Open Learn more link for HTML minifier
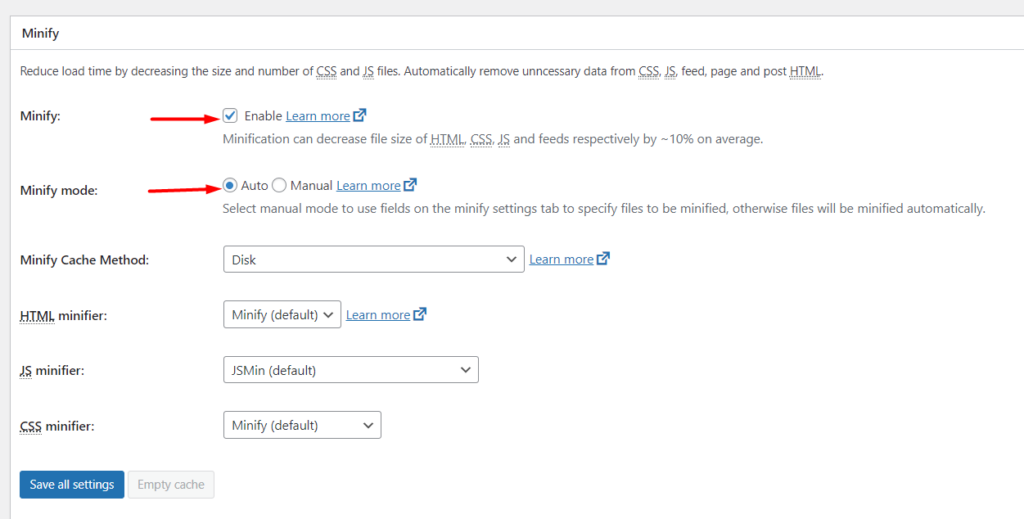Viewport: 1024px width, 519px height. click(x=378, y=315)
